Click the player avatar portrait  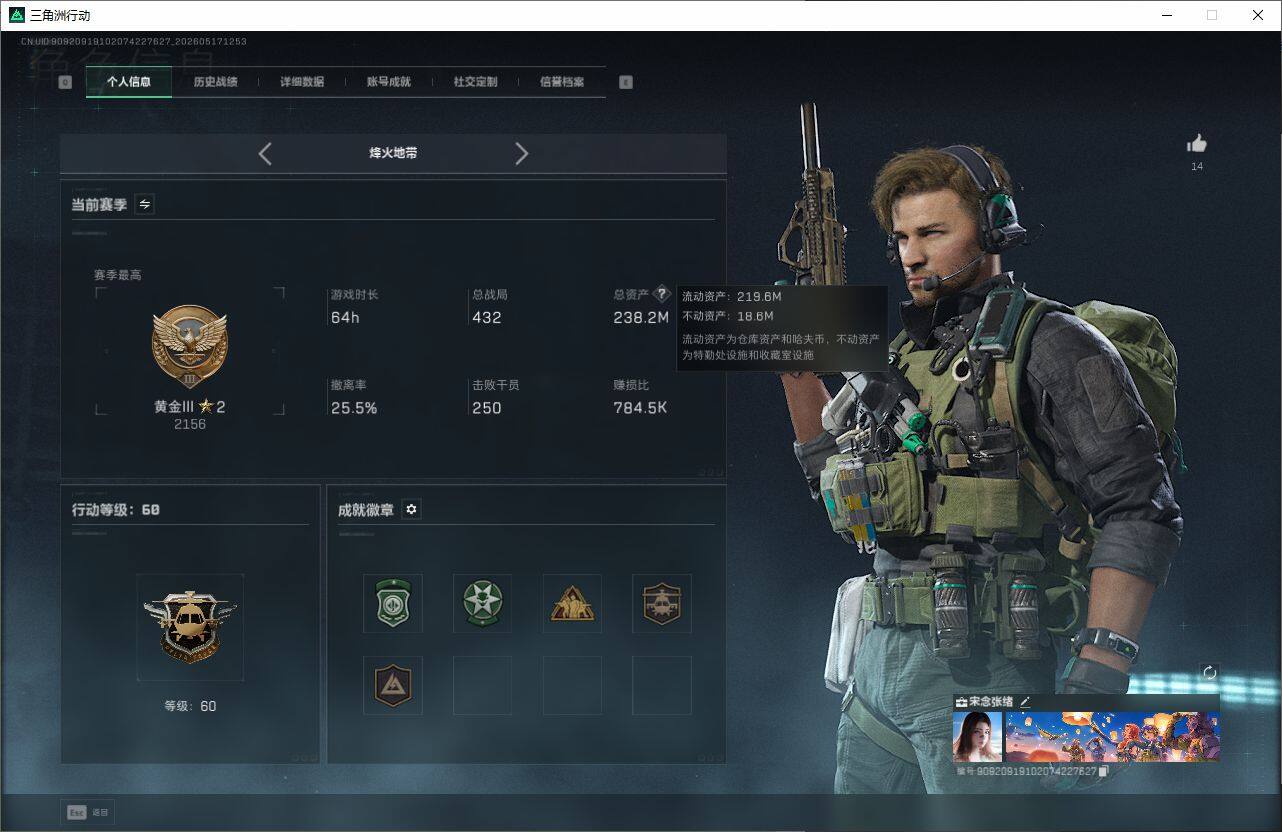tap(977, 737)
